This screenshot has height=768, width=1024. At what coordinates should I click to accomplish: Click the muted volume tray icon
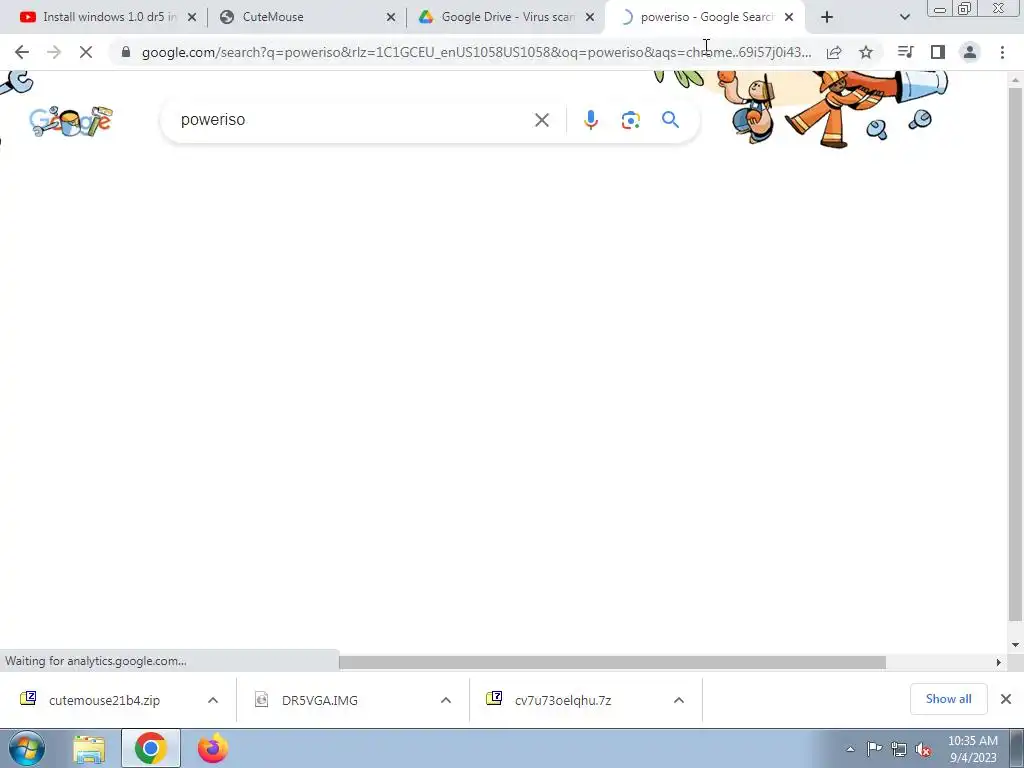coord(923,749)
